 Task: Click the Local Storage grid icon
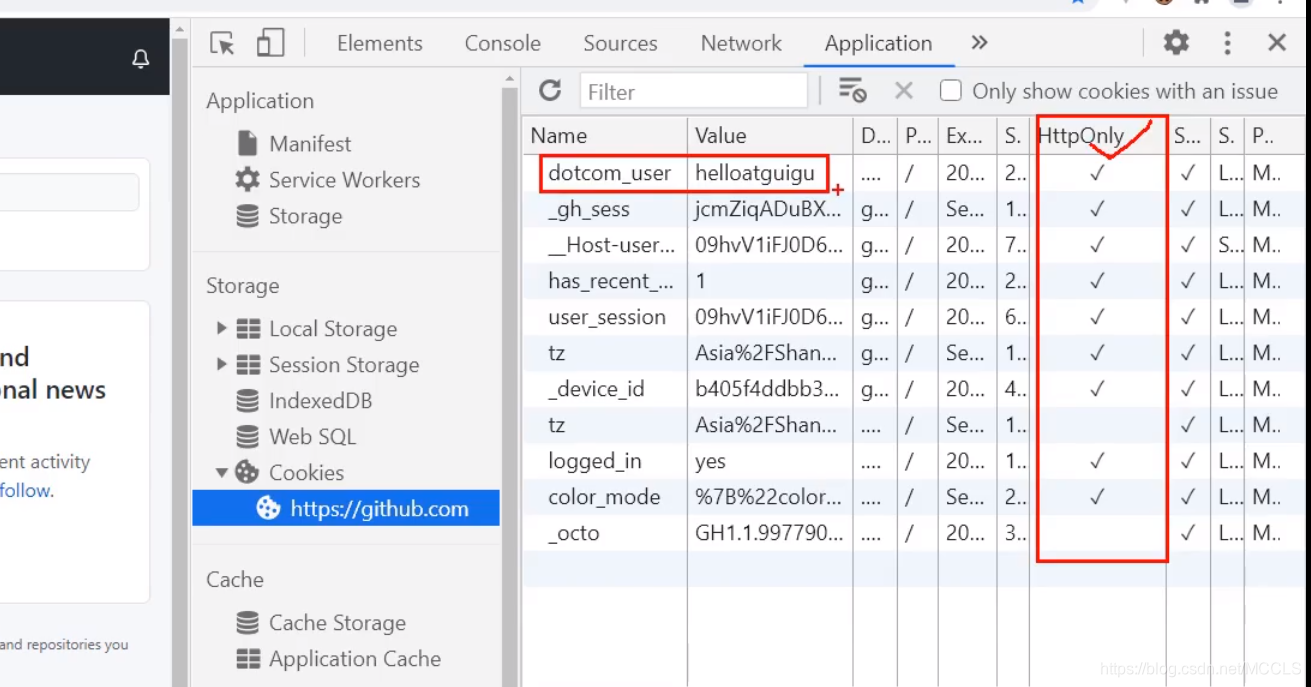click(x=248, y=328)
